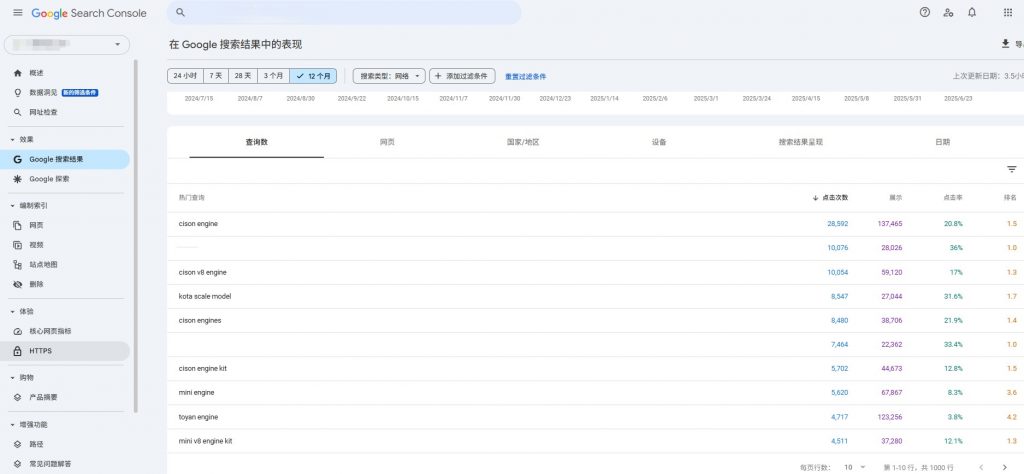Open the HTTPS report
This screenshot has width=1024, height=474.
tap(67, 351)
